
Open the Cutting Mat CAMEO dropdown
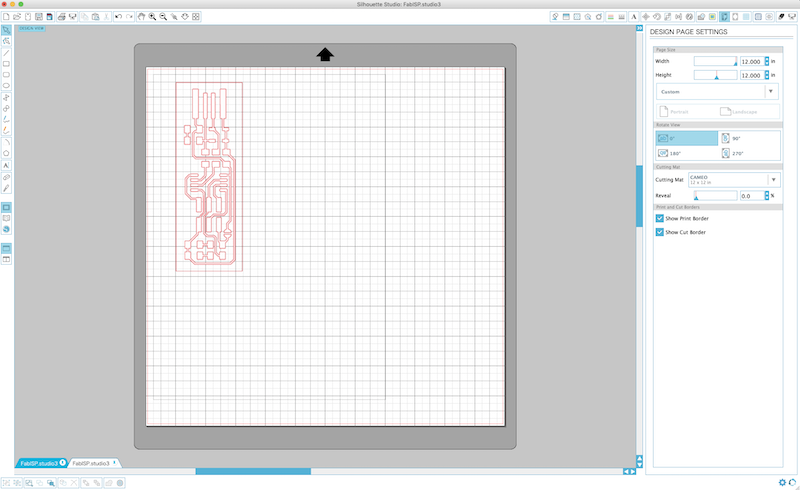[x=734, y=180]
